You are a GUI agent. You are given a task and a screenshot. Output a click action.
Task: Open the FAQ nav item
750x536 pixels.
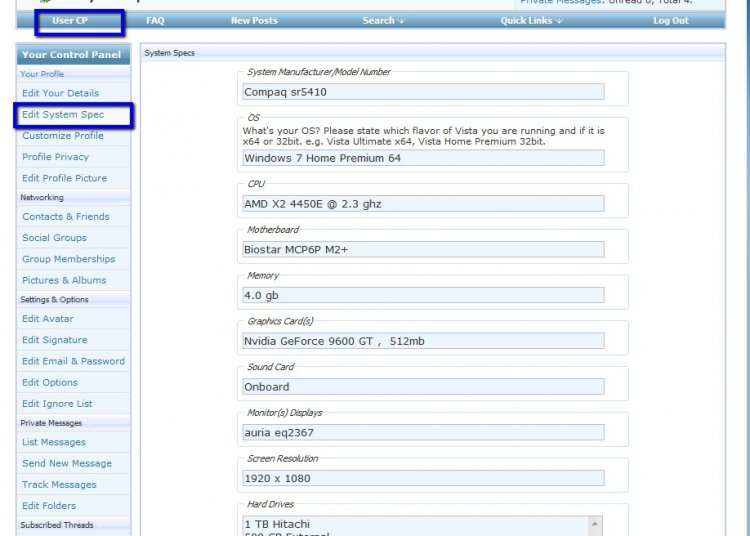(155, 21)
